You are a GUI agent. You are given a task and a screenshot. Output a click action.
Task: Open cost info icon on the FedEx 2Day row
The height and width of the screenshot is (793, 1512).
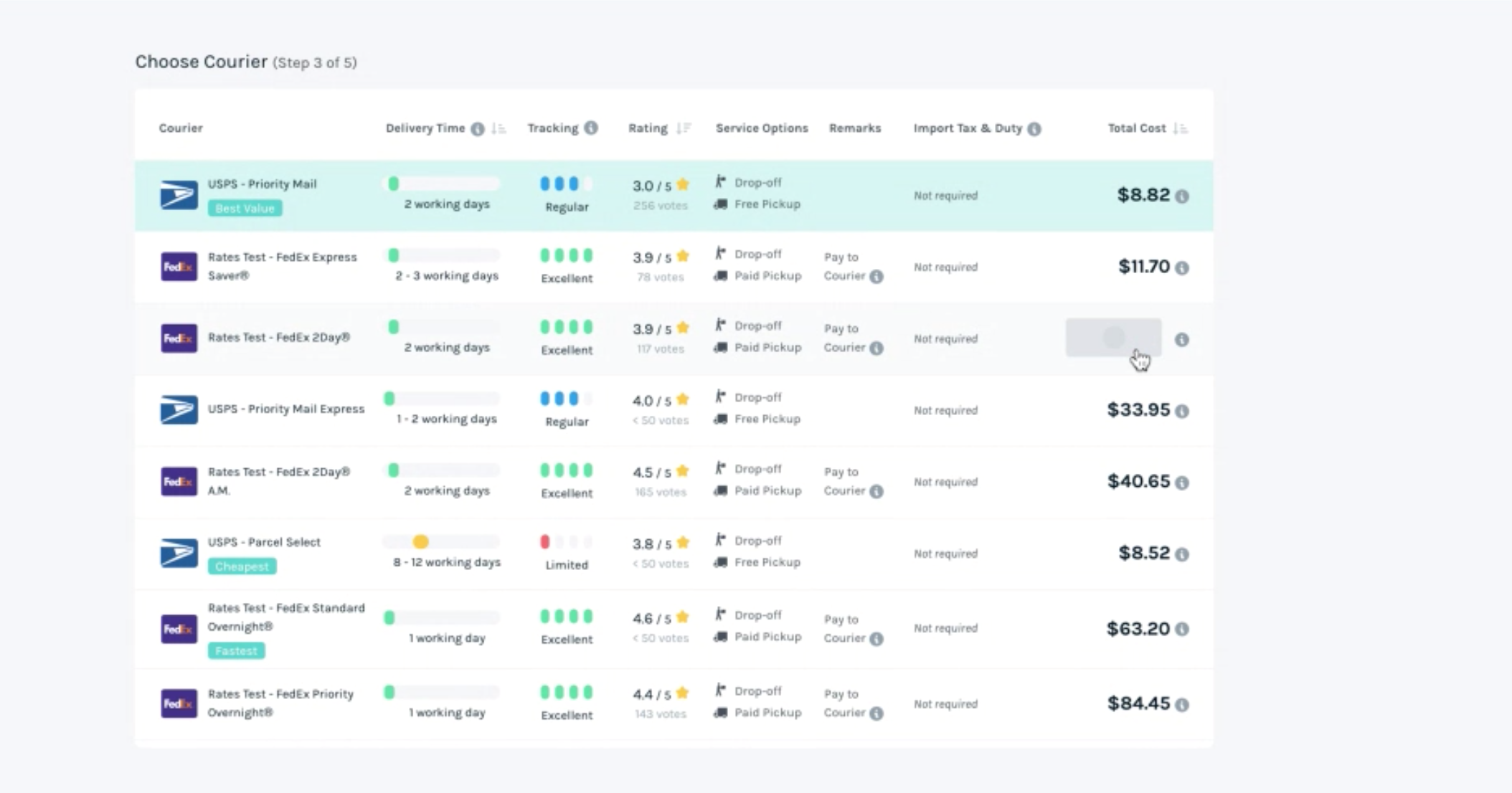click(1182, 340)
